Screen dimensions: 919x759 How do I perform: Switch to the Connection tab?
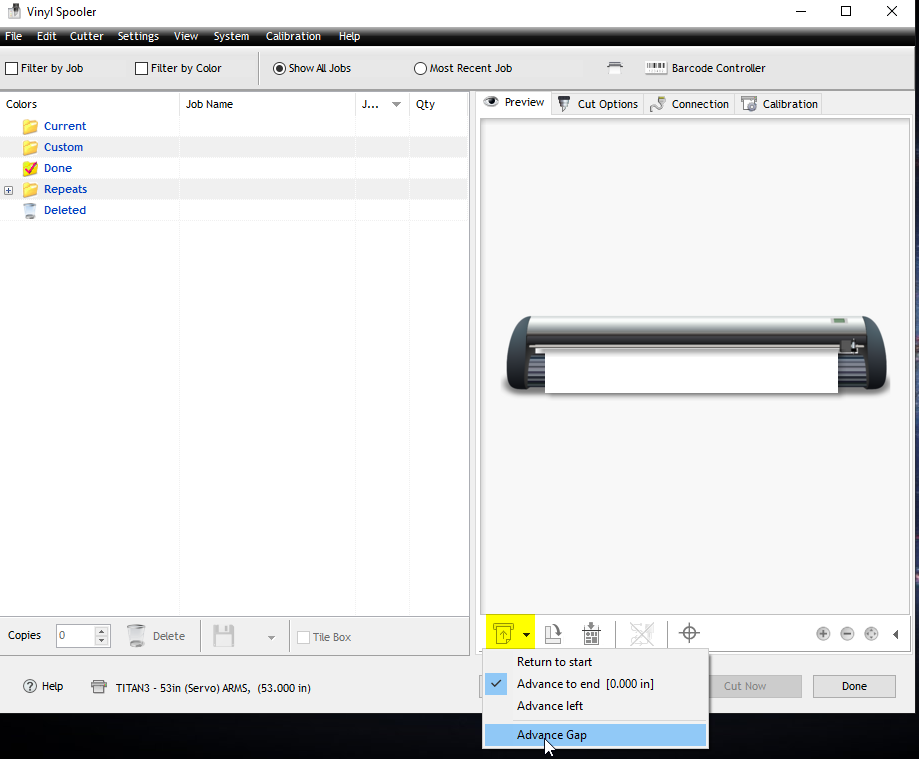coord(689,104)
